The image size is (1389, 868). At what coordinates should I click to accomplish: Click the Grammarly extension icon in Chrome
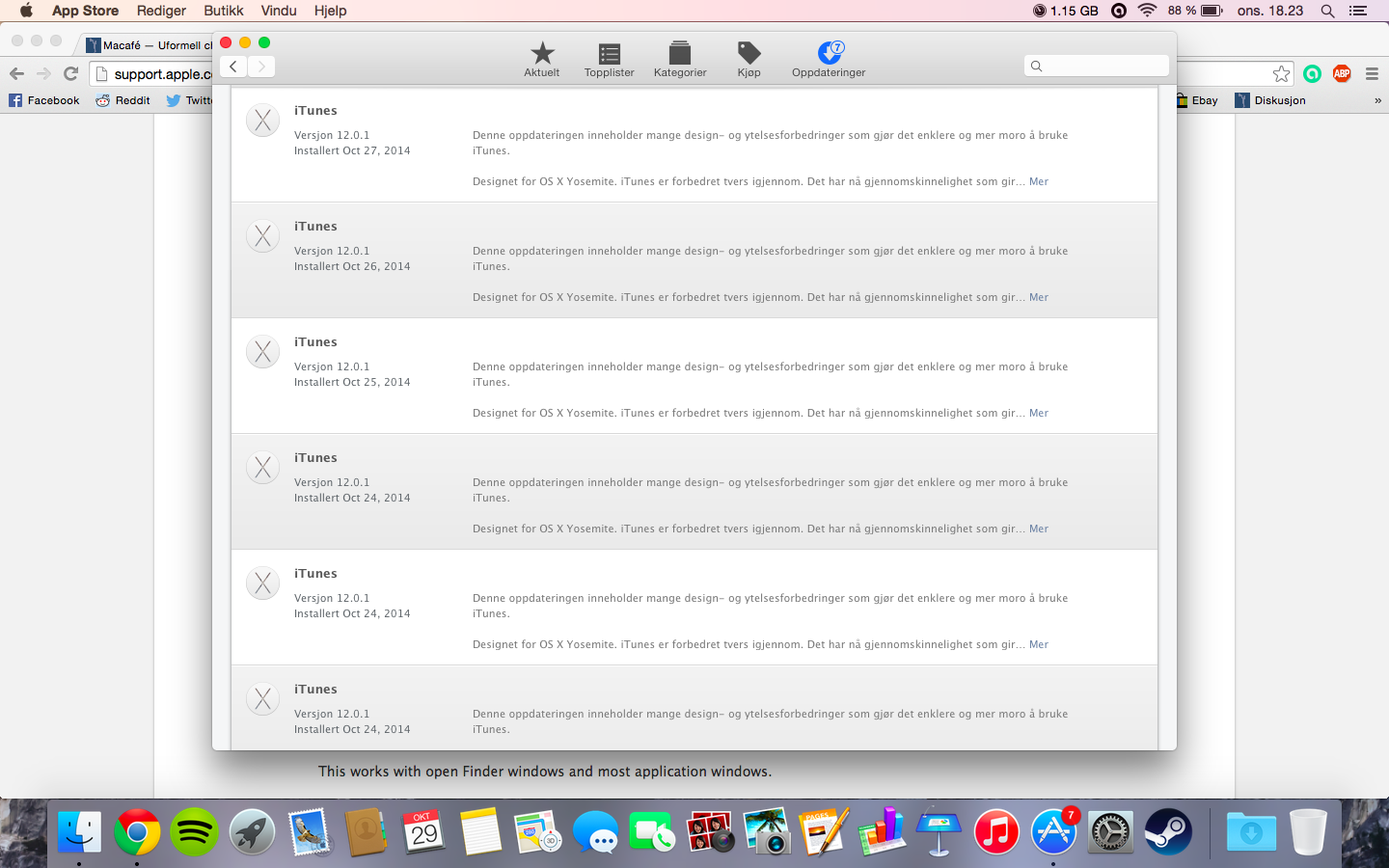click(x=1312, y=73)
